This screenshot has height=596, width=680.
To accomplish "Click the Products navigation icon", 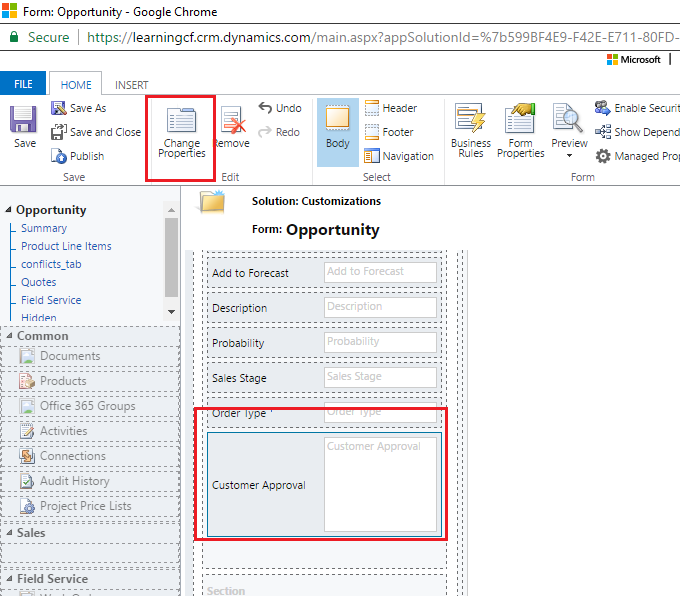I will (x=27, y=381).
